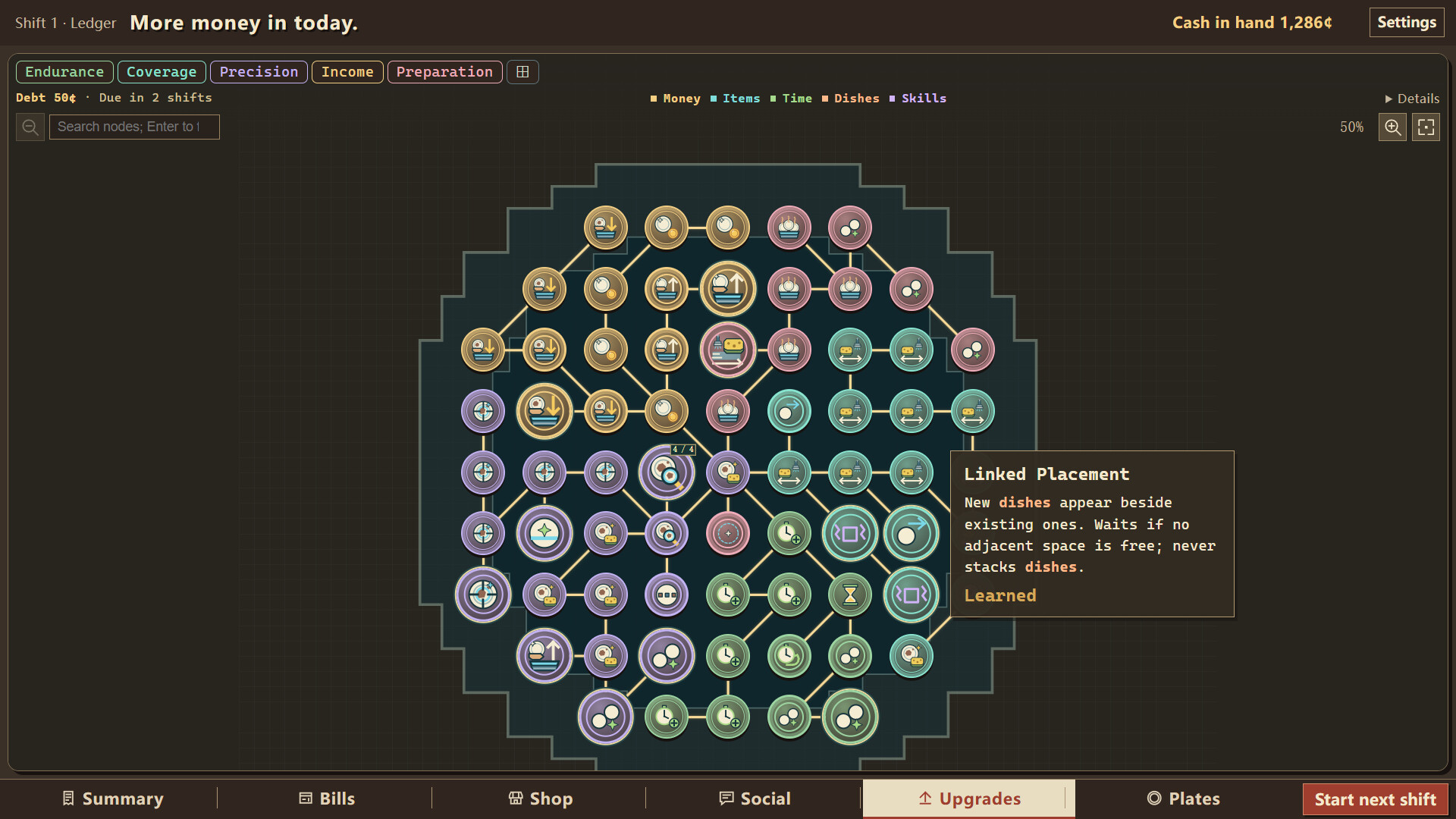The image size is (1456, 819).
Task: Click the Money legend label
Action: click(x=682, y=99)
